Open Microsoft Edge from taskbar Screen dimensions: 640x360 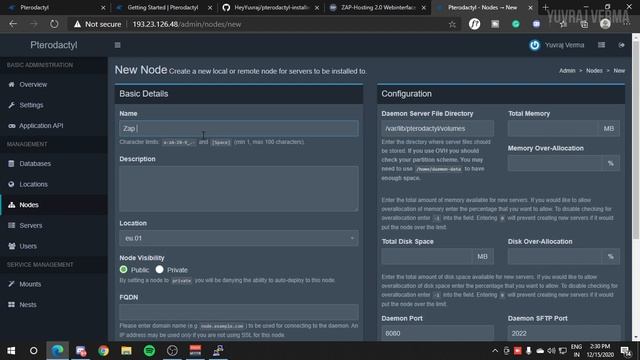coord(58,351)
